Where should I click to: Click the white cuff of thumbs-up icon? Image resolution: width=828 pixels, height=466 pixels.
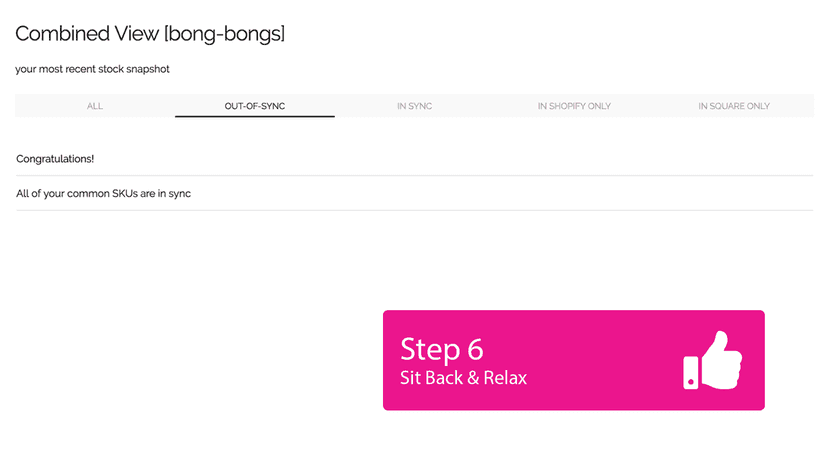[x=691, y=373]
